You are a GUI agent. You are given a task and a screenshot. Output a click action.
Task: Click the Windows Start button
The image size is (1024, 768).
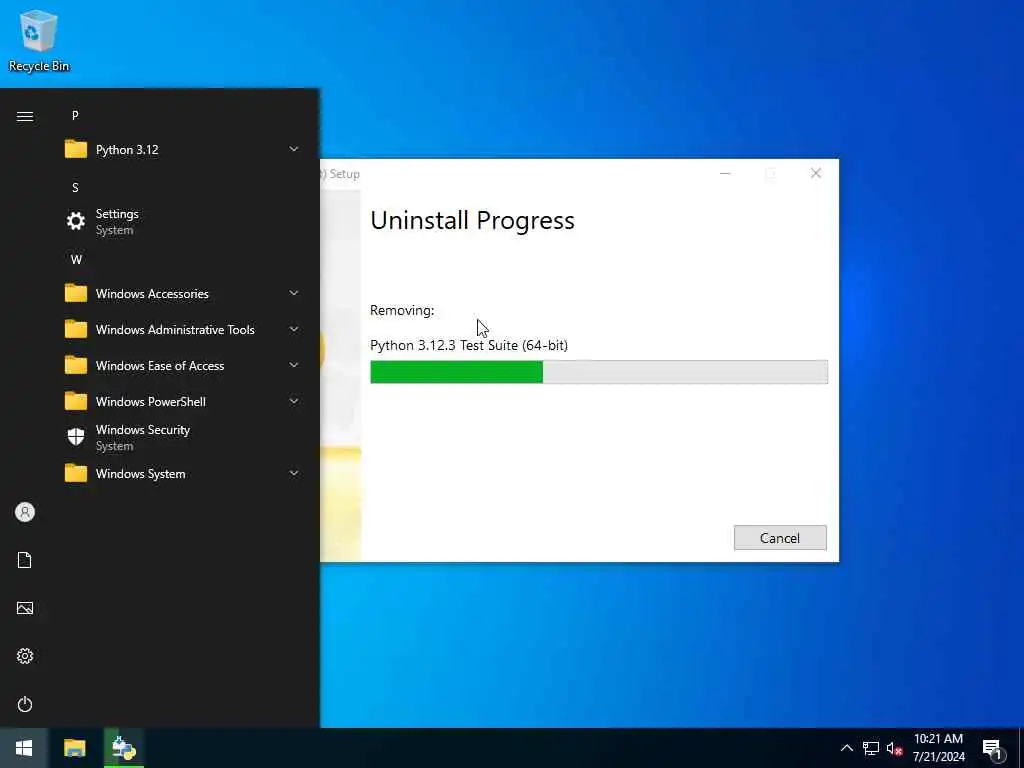24,748
